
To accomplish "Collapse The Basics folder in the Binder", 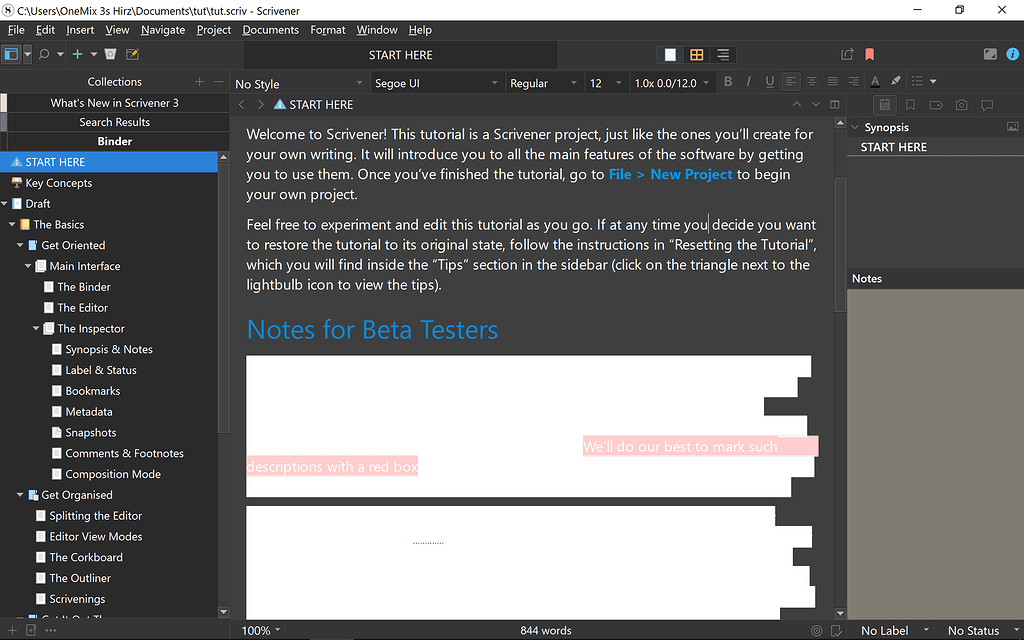I will [x=10, y=224].
